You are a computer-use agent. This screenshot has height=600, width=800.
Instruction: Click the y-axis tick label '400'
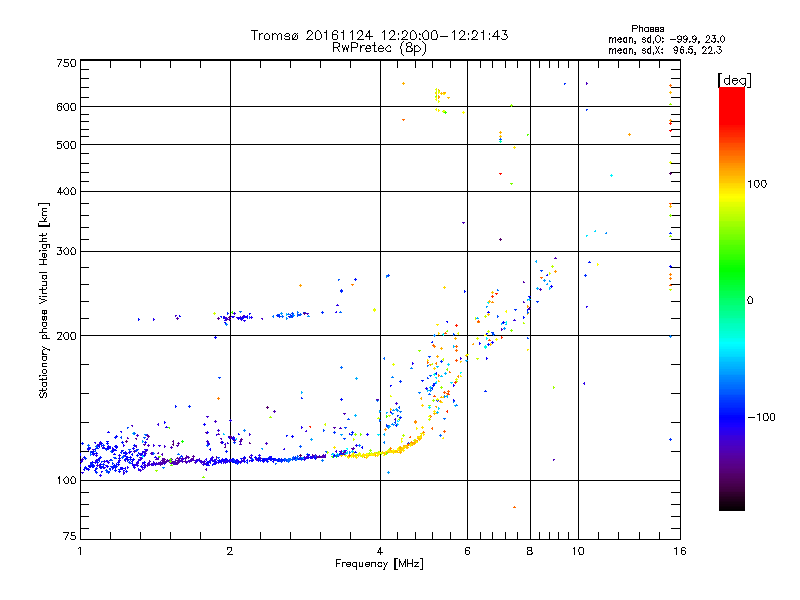point(66,191)
